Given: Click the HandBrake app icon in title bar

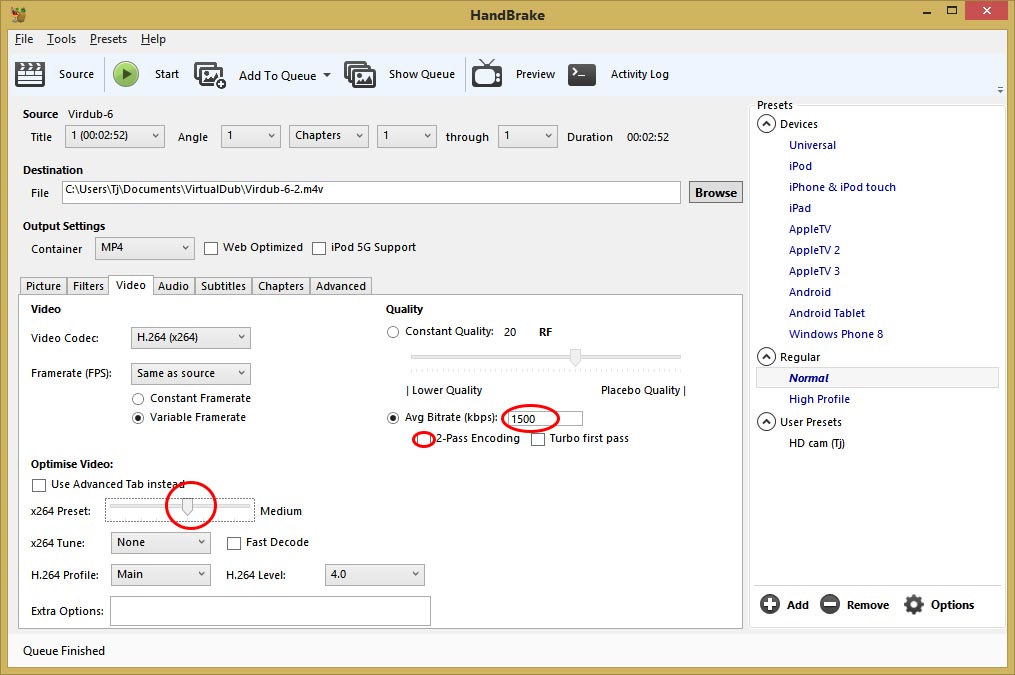Looking at the screenshot, I should click(x=18, y=14).
